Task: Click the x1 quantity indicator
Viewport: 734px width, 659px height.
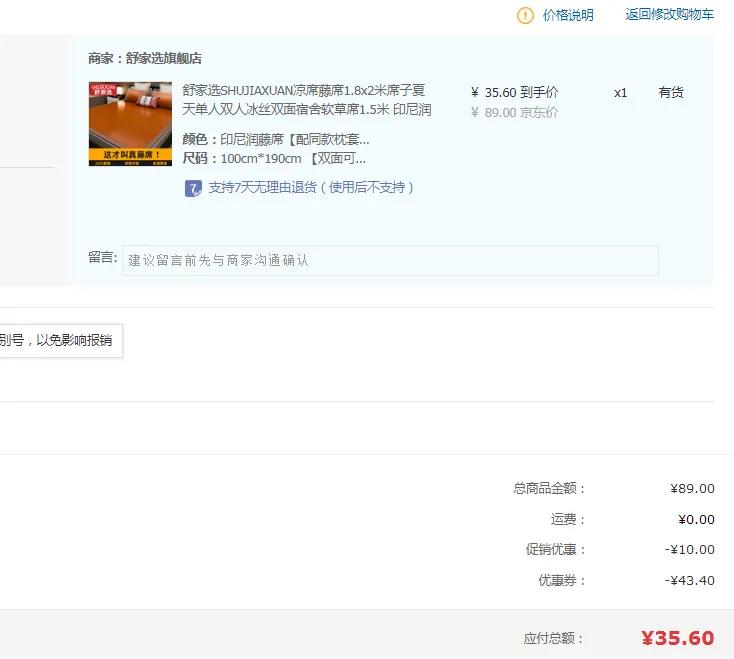Action: click(620, 93)
